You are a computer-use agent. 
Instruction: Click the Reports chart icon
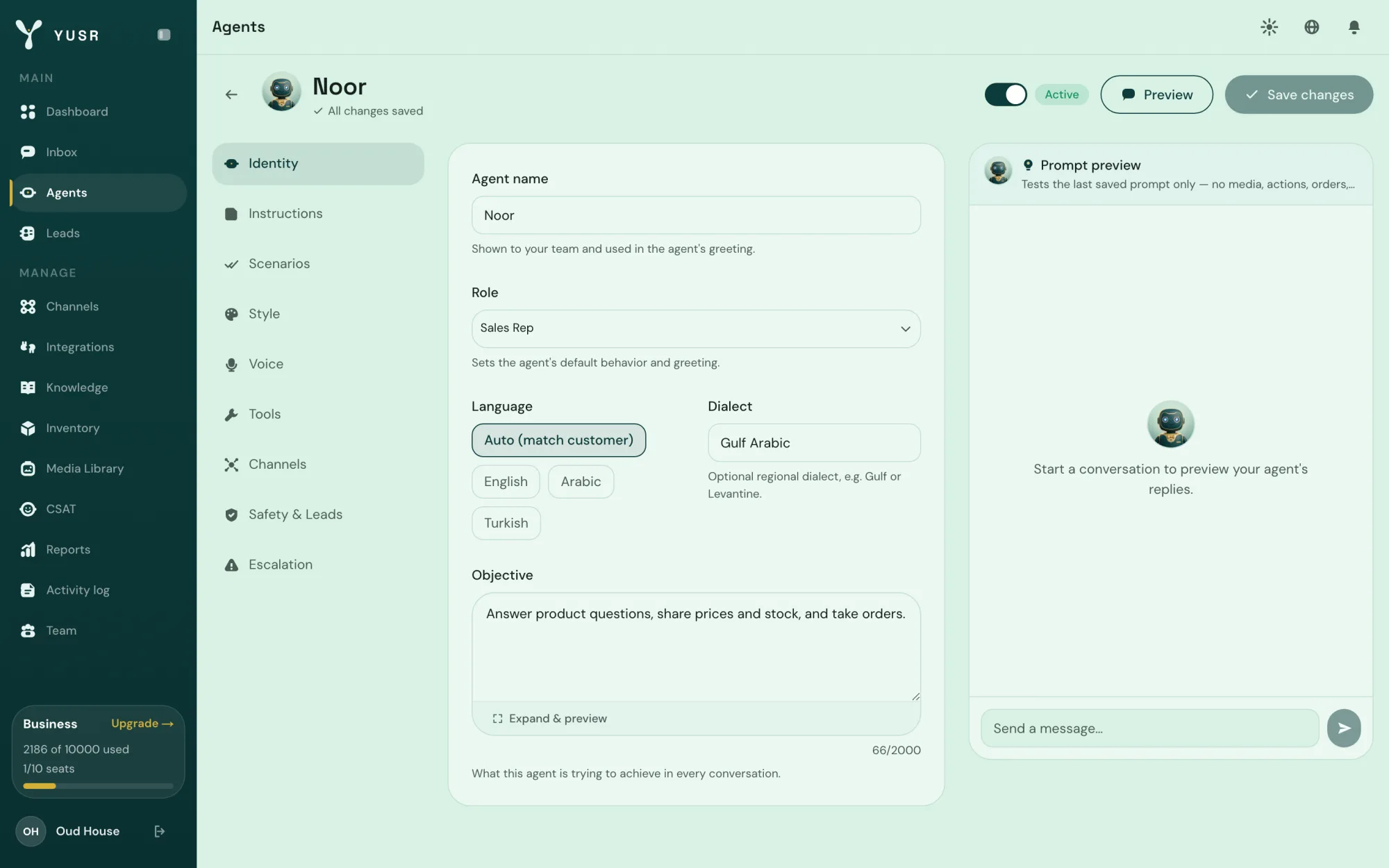click(x=28, y=549)
